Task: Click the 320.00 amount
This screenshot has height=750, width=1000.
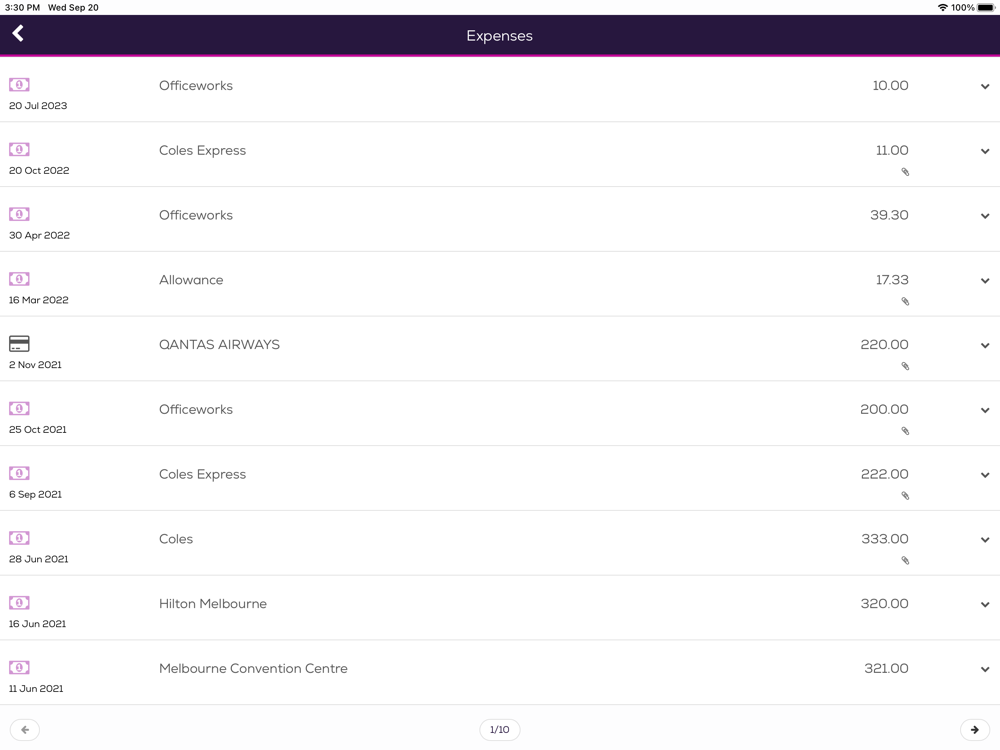Action: click(x=885, y=603)
